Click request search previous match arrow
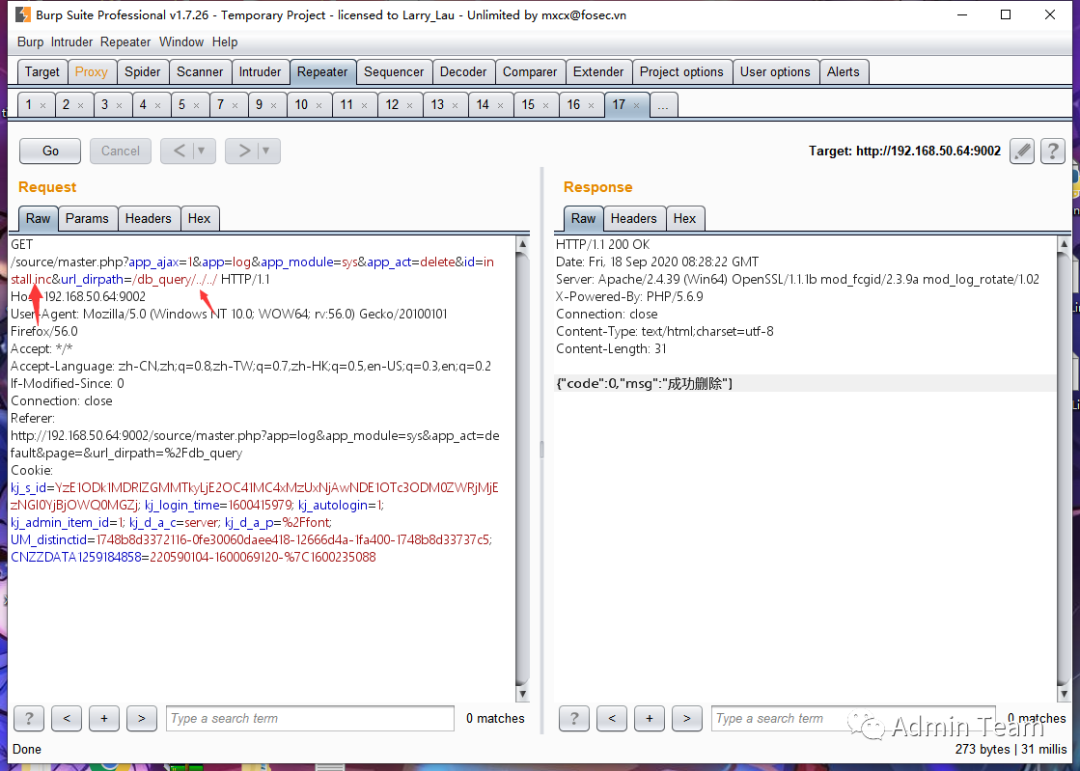Viewport: 1080px width, 771px height. tap(67, 718)
